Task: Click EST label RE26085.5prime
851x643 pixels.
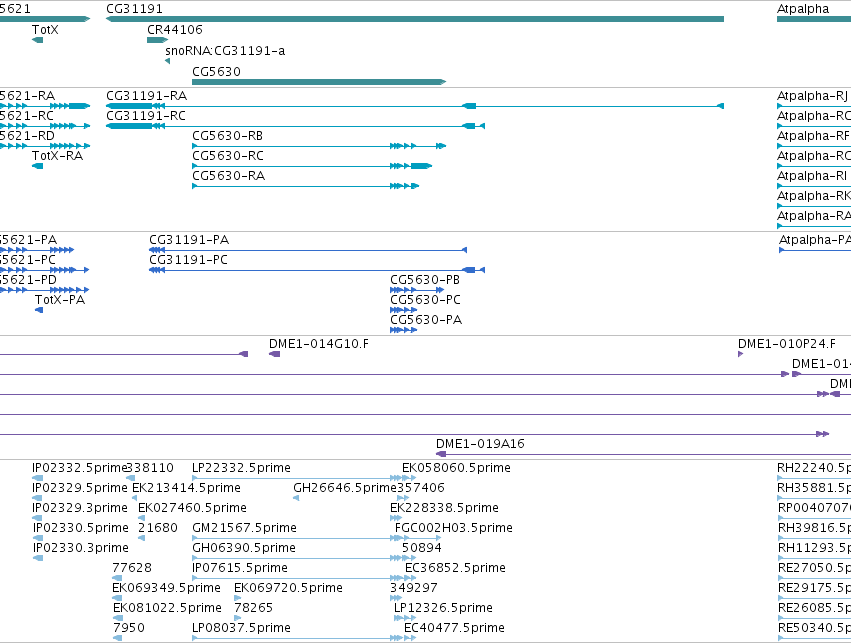Action: click(x=814, y=608)
